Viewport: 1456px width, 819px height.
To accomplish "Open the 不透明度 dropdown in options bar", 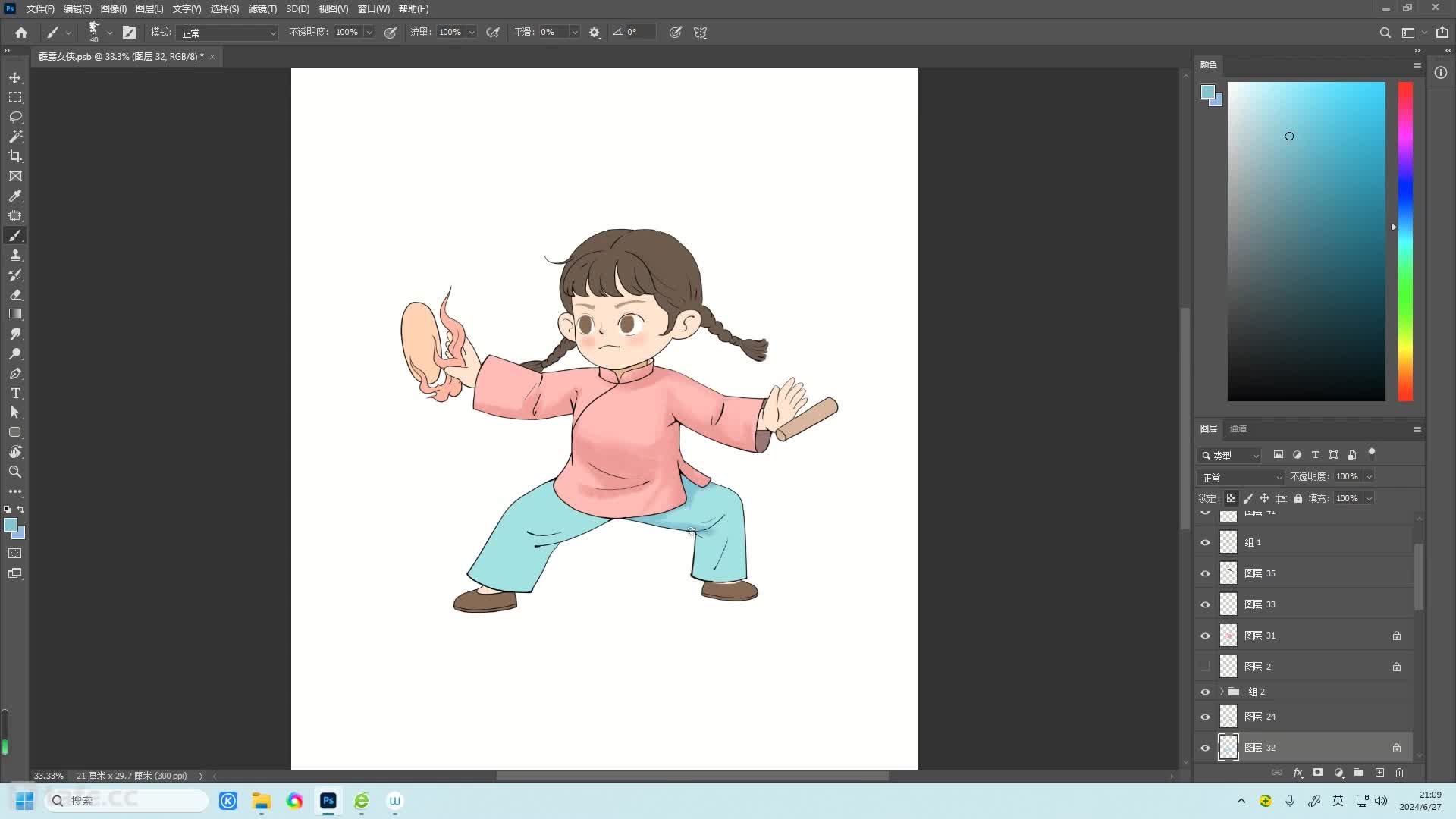I will [x=369, y=33].
